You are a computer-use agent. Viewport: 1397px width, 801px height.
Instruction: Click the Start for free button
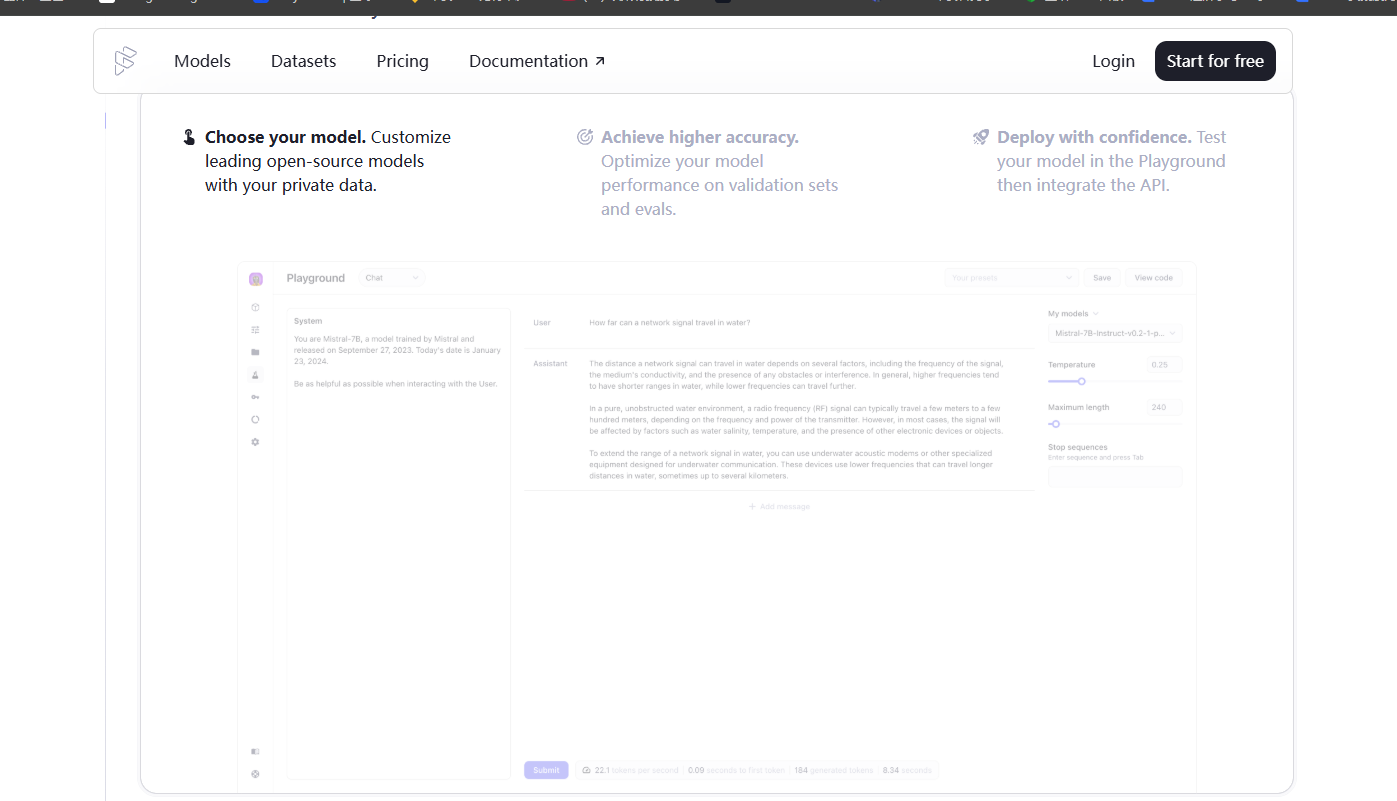pos(1215,61)
